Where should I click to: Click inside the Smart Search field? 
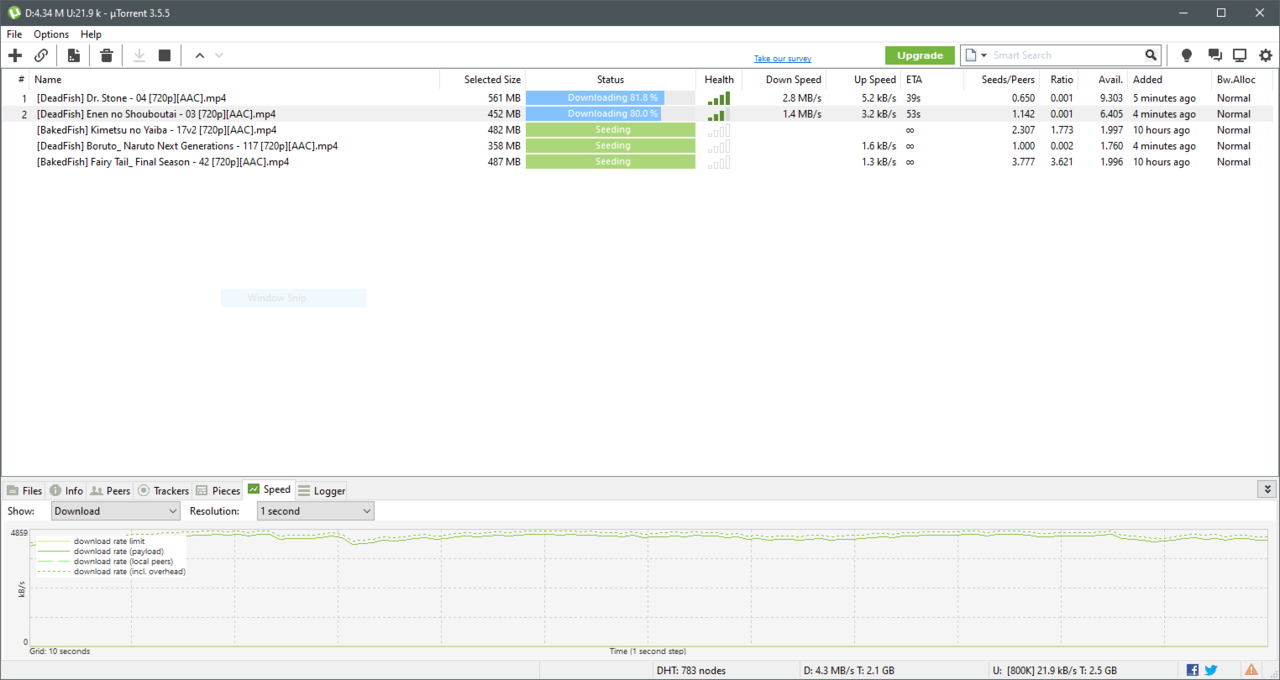(1065, 56)
